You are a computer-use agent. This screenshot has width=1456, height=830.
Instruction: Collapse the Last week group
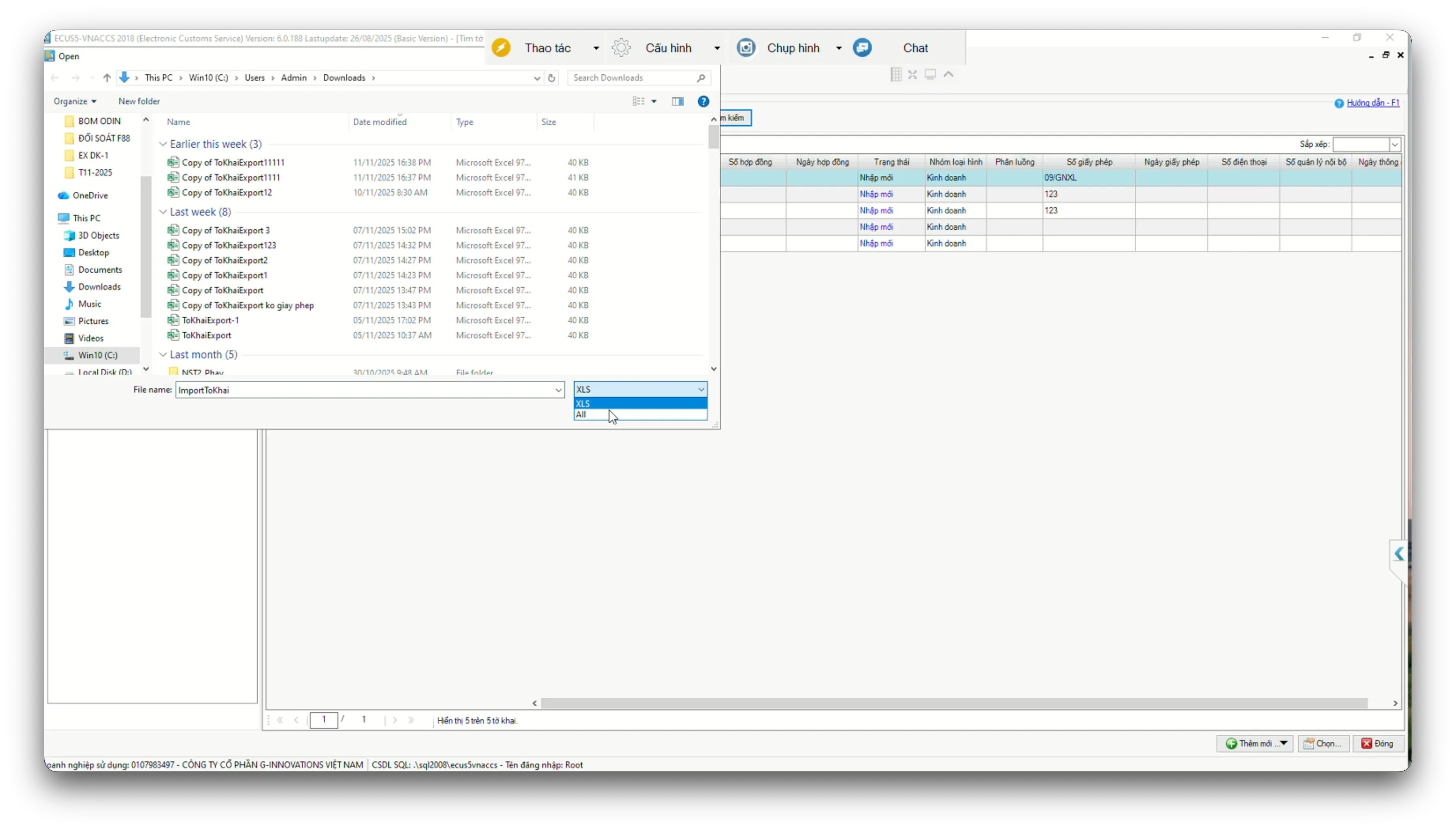click(x=163, y=212)
